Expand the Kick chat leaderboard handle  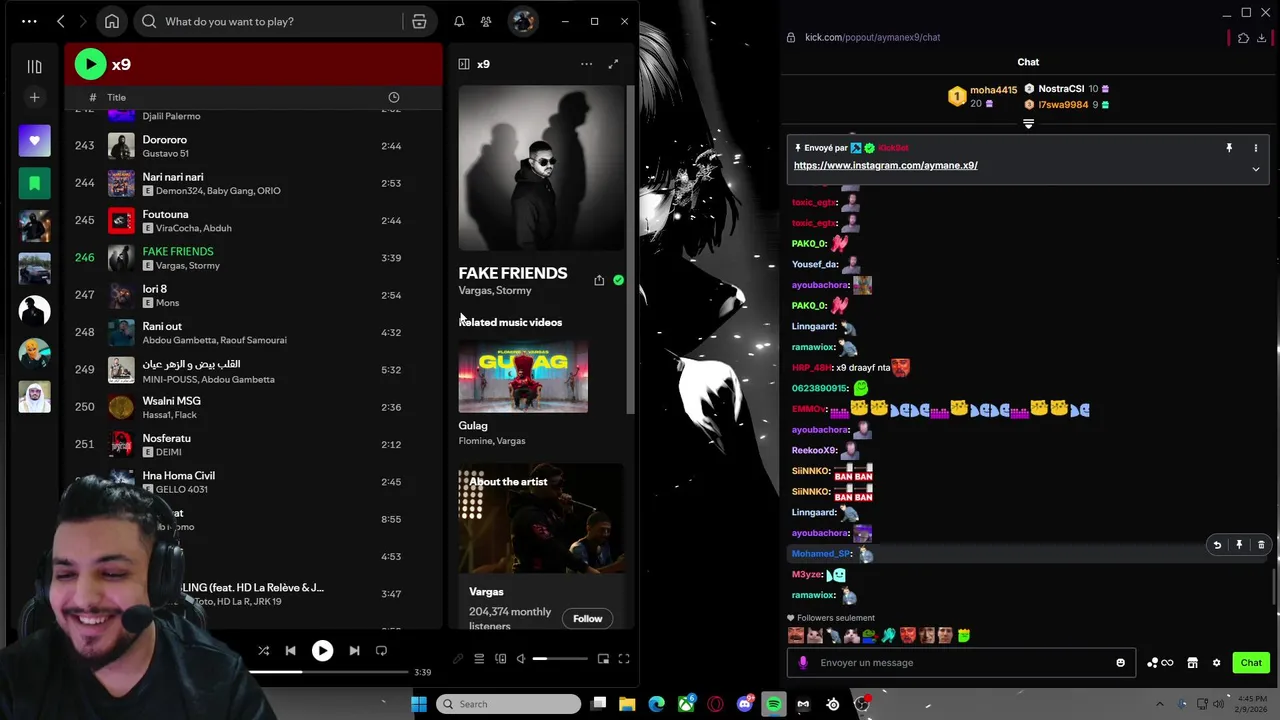tap(1028, 124)
